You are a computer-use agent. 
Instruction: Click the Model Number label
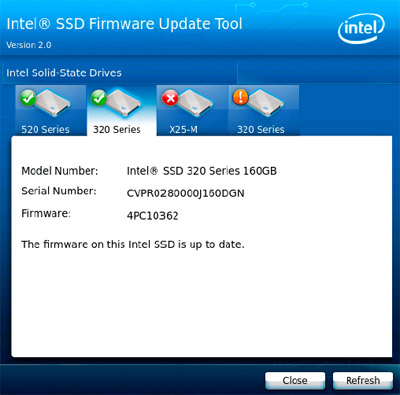click(x=60, y=171)
